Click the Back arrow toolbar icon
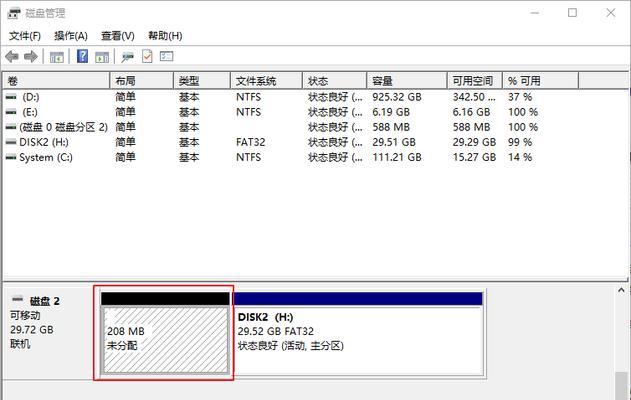 pyautogui.click(x=12, y=57)
